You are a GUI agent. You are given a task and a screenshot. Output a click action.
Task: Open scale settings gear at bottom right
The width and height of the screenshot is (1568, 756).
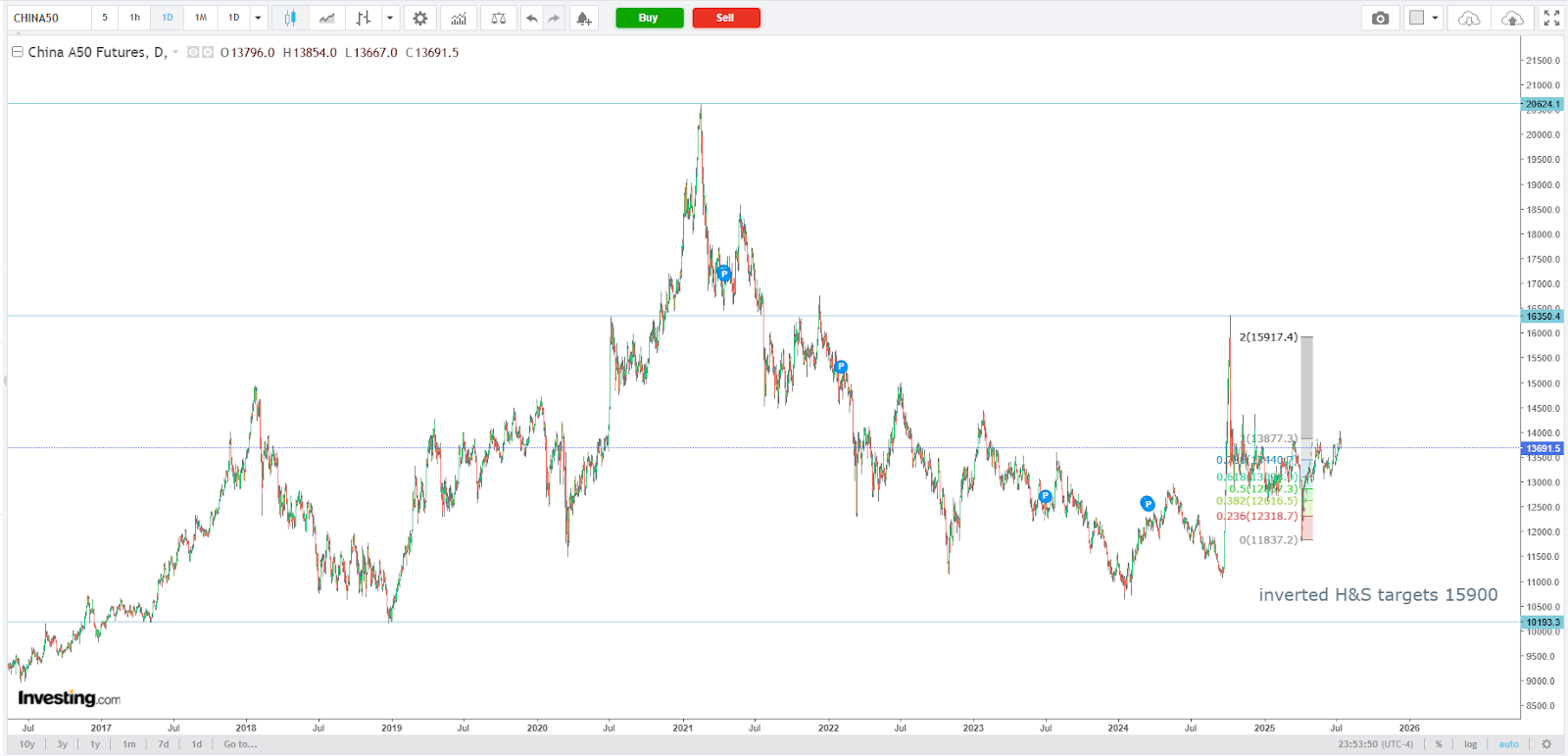1547,744
